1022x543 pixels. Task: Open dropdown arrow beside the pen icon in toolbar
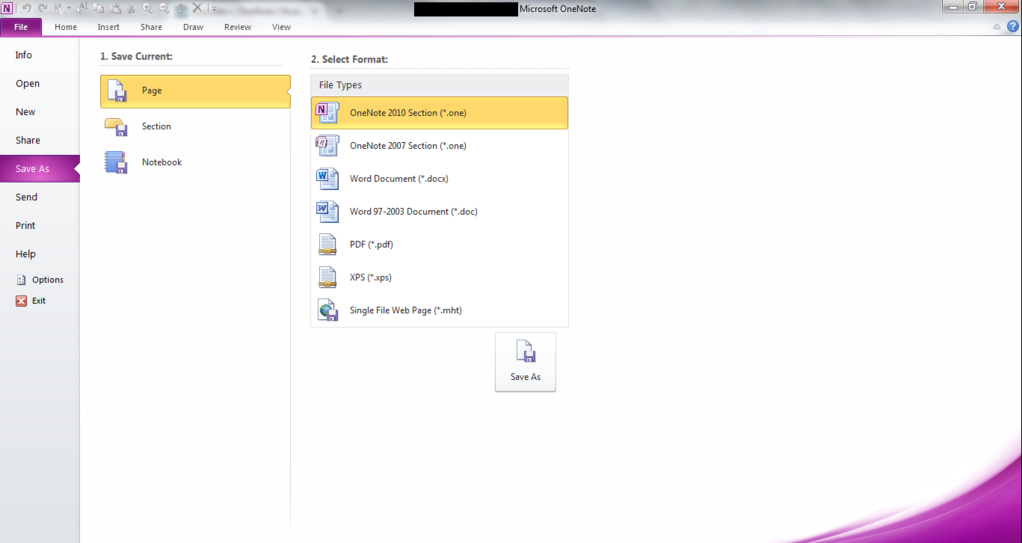coord(69,8)
